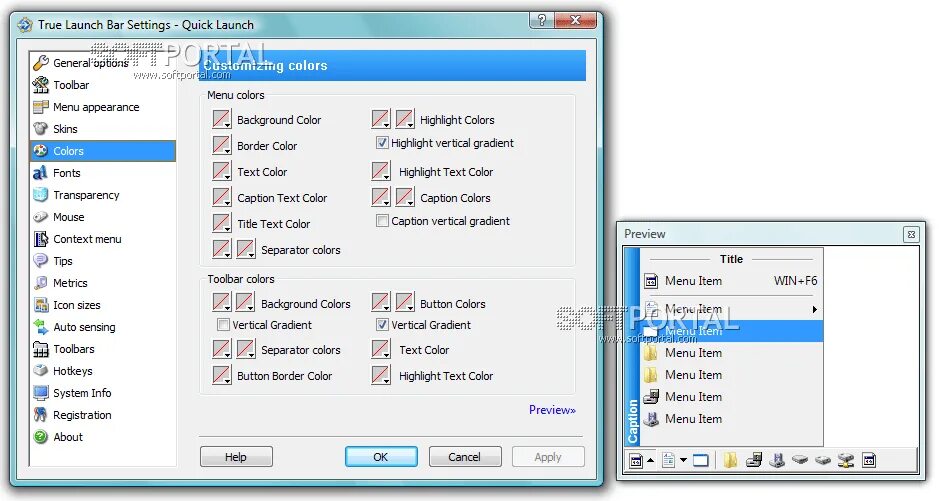The width and height of the screenshot is (939, 501).
Task: Check Vertical Gradient under Background Colors
Action: 223,325
